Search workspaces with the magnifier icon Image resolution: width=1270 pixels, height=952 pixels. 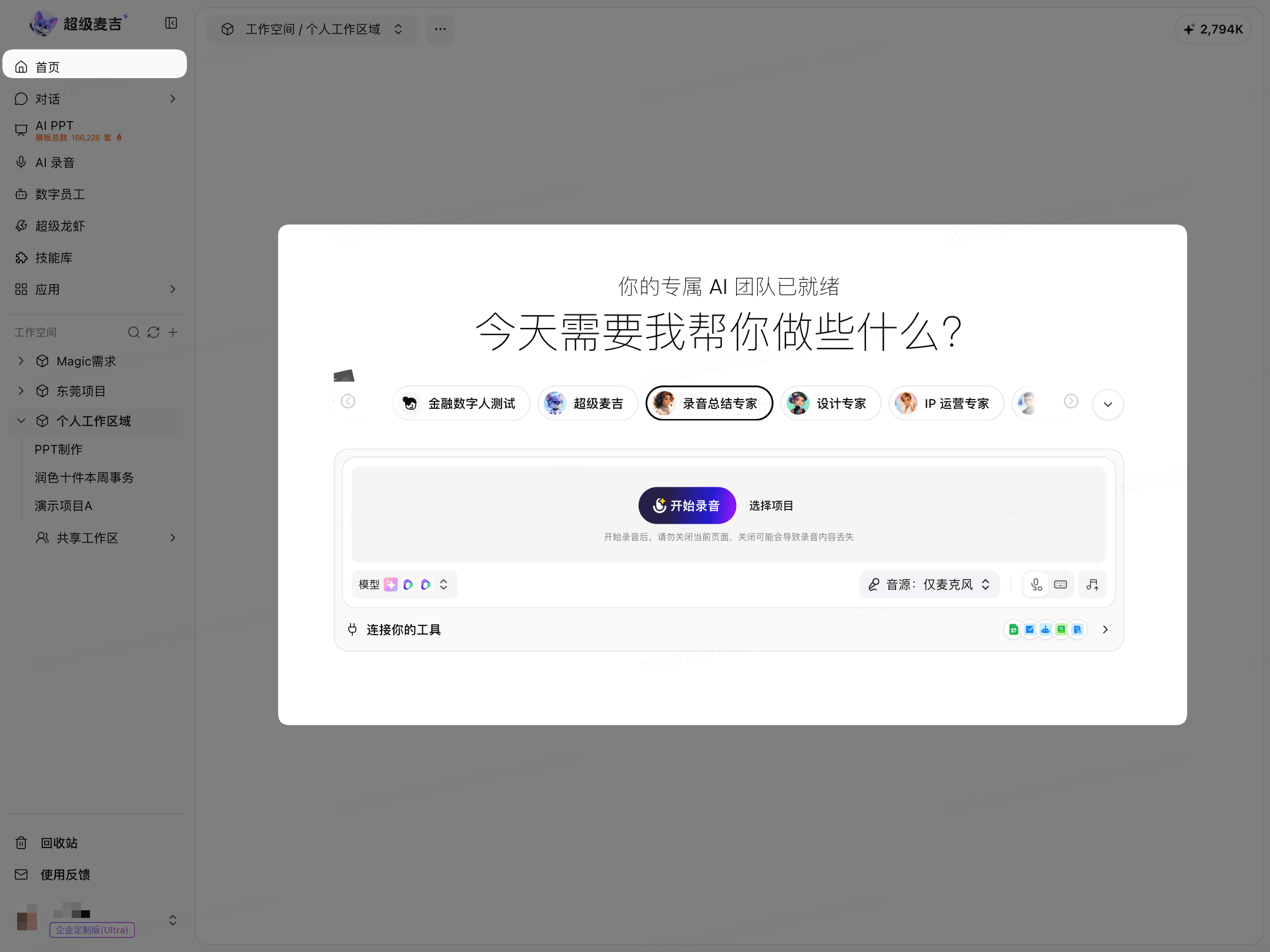(133, 333)
